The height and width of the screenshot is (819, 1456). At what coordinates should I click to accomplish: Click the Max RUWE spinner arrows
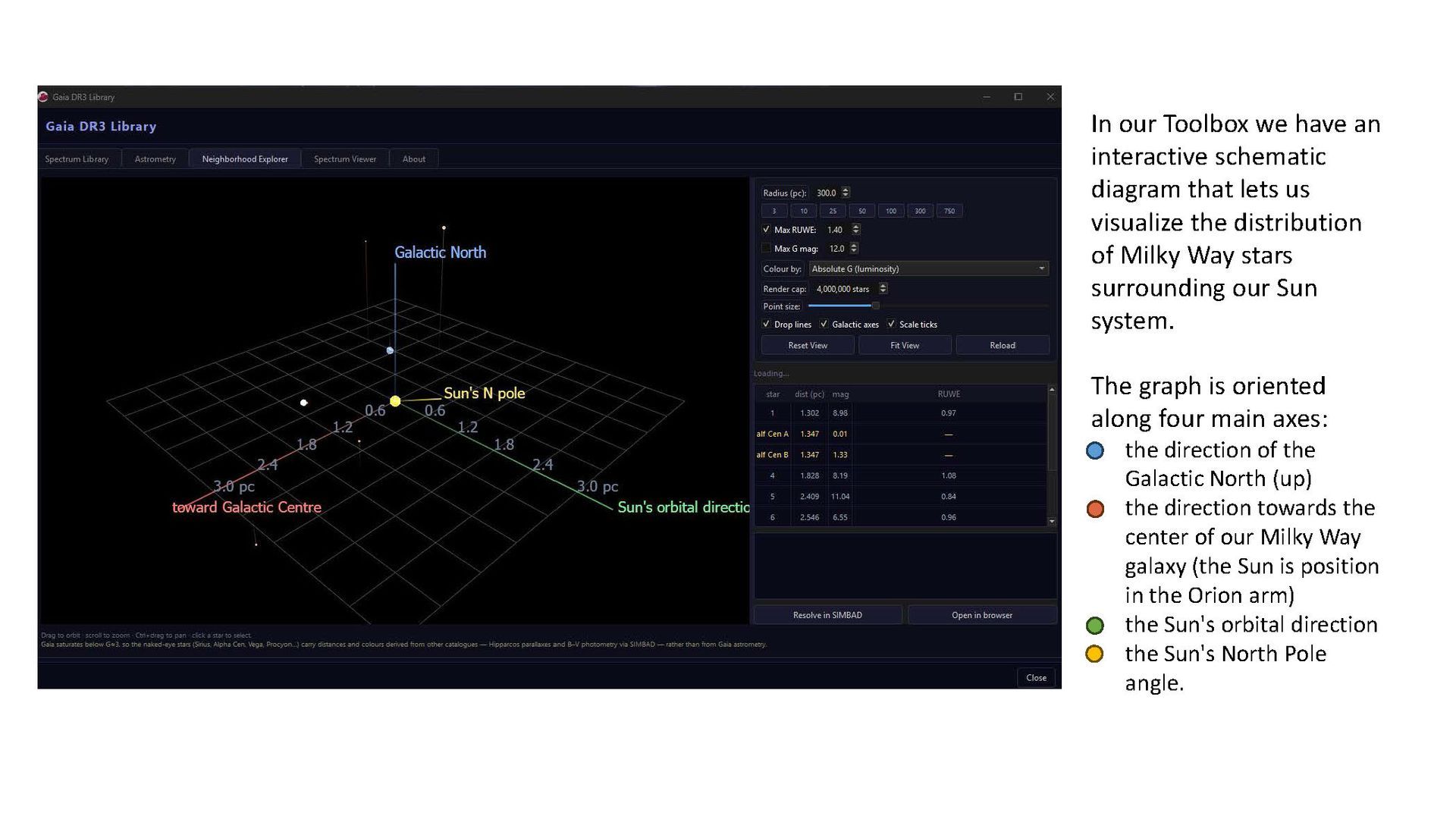[x=856, y=229]
